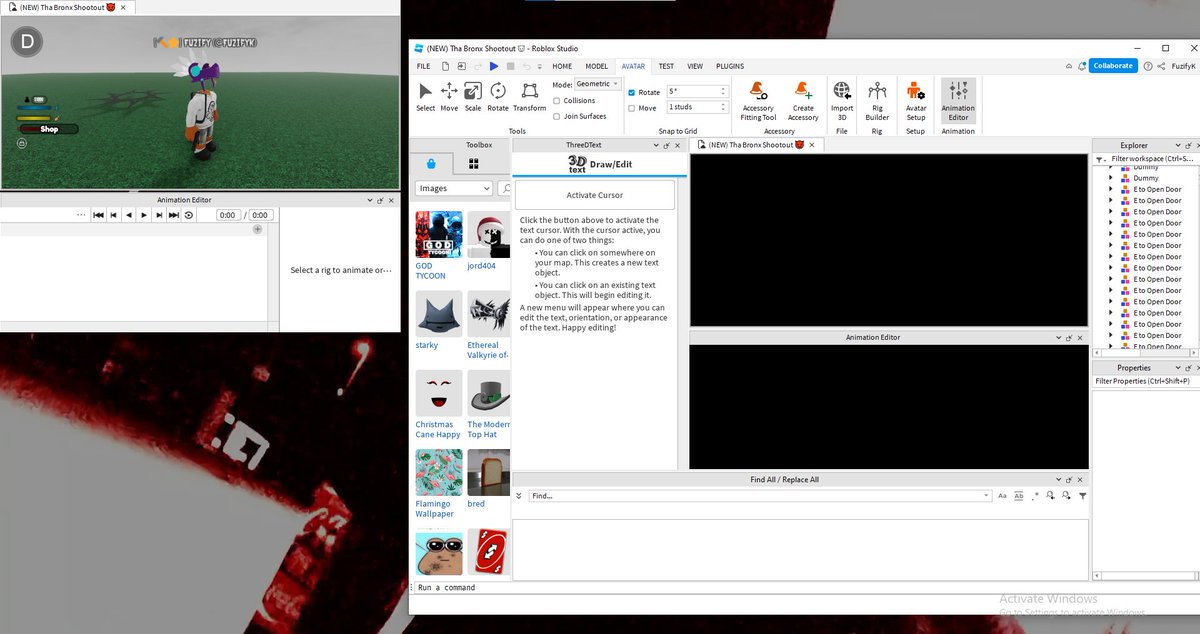Switch to the PLUGINS ribbon tab

pyautogui.click(x=730, y=66)
